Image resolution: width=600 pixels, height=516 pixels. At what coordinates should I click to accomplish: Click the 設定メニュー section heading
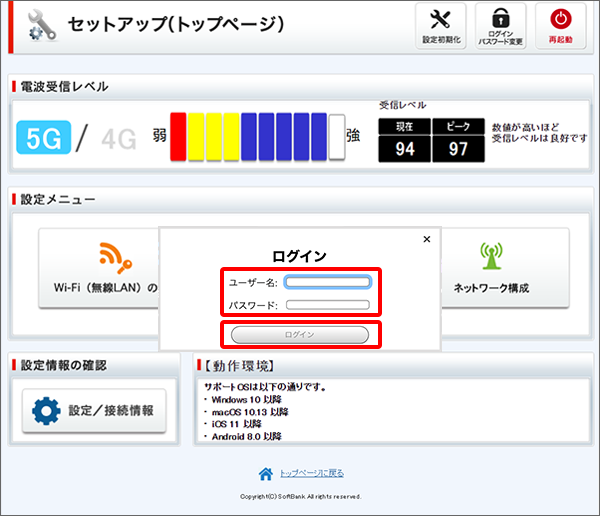point(57,199)
